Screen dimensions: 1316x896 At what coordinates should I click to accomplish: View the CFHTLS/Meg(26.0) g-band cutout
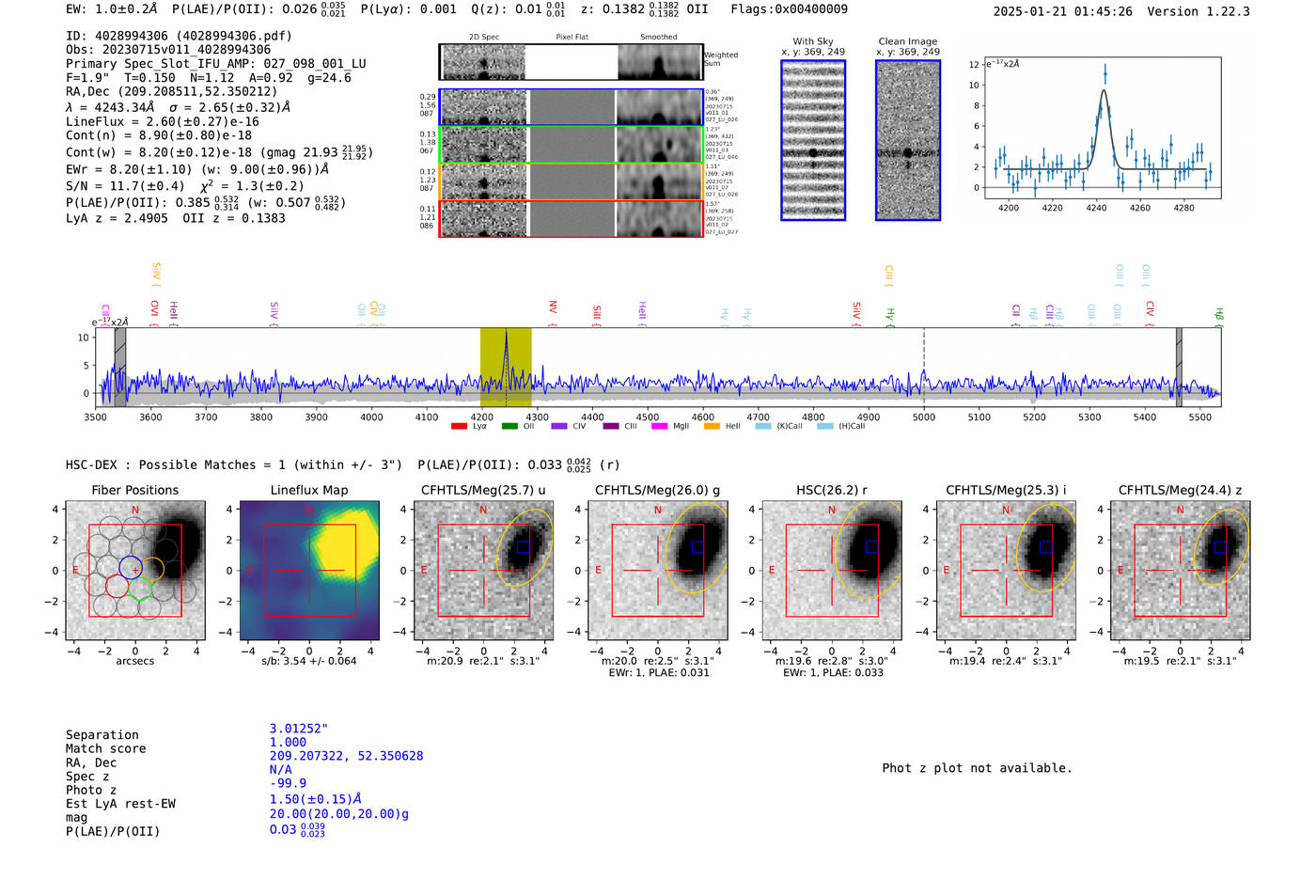coord(658,571)
